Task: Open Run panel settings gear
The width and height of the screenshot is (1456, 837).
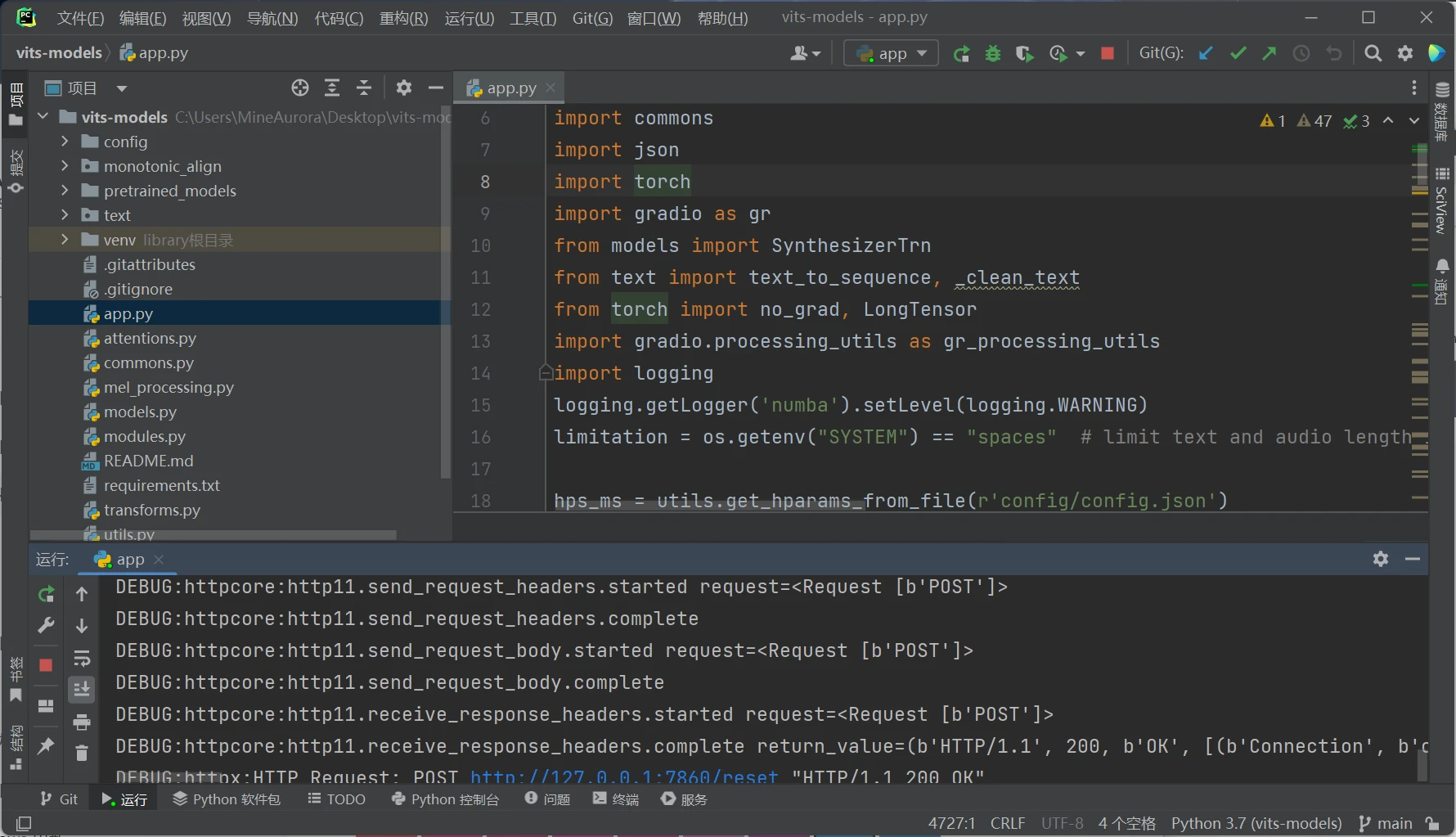Action: 1381,559
